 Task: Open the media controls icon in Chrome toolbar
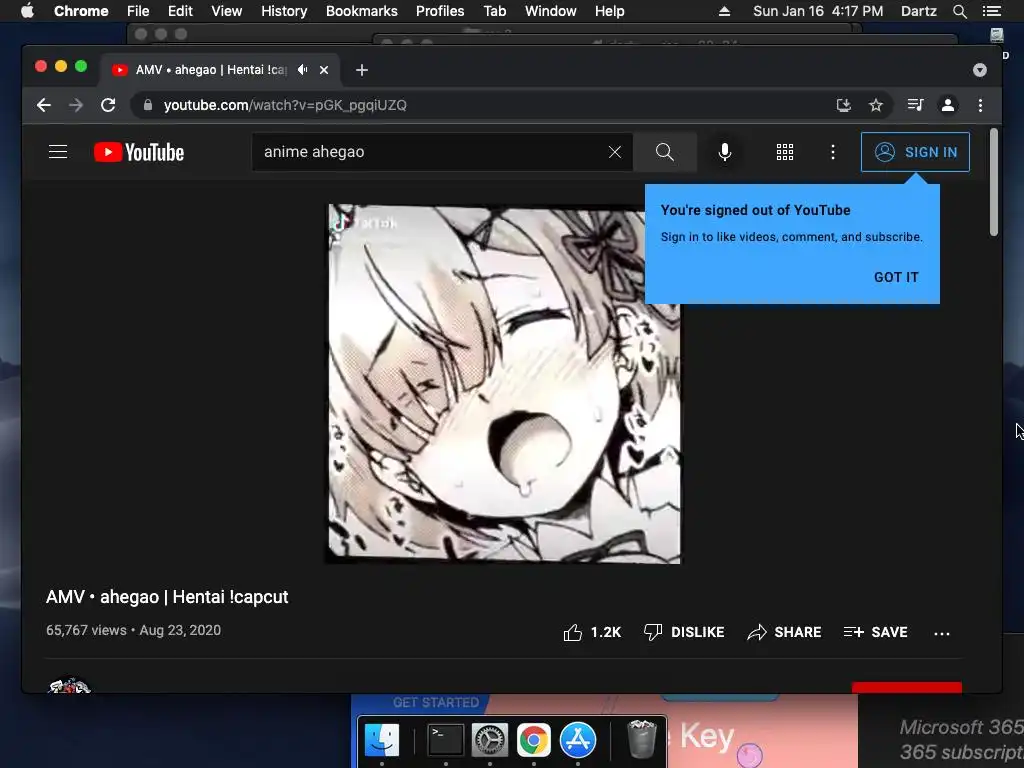pyautogui.click(x=916, y=105)
